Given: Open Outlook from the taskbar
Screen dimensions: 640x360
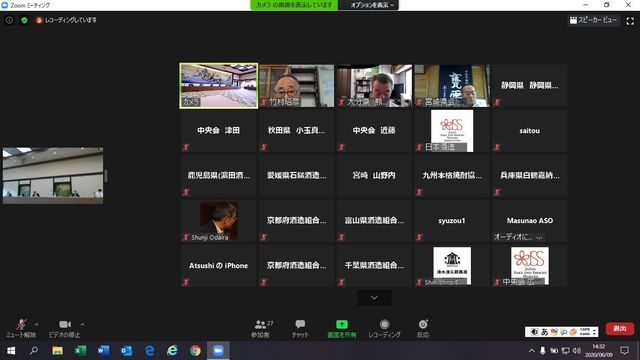Looking at the screenshot, I should (127, 351).
